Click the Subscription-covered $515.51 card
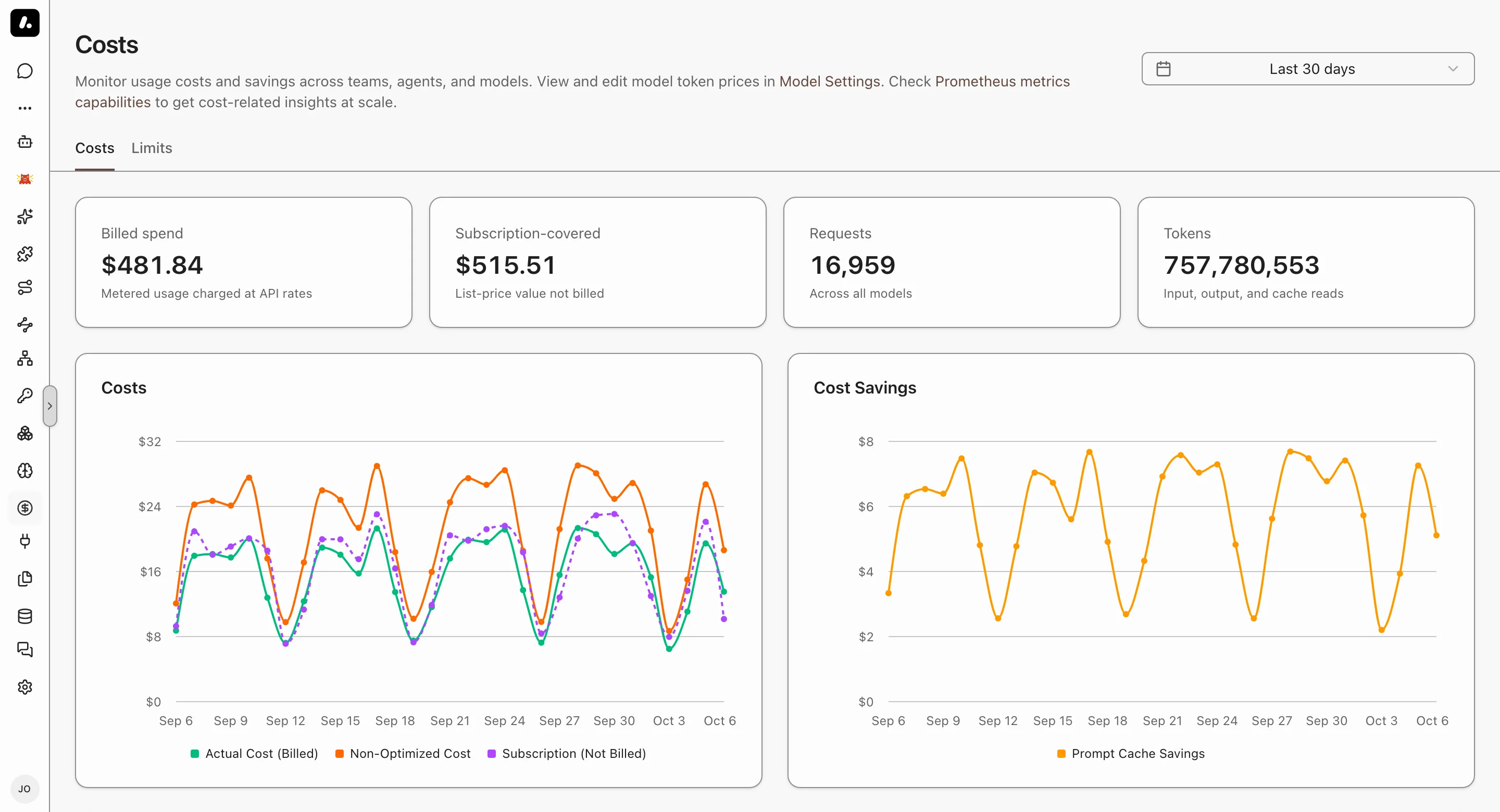This screenshot has height=812, width=1500. pos(597,262)
